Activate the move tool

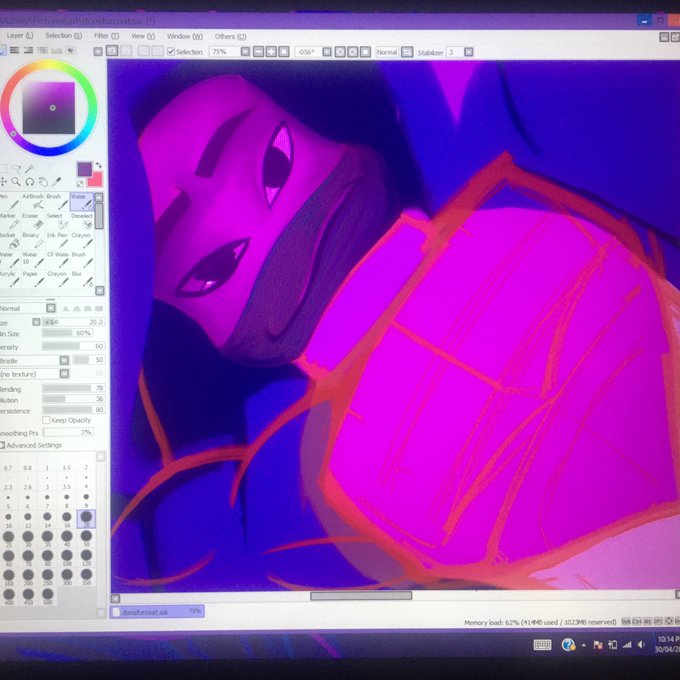tap(3, 182)
